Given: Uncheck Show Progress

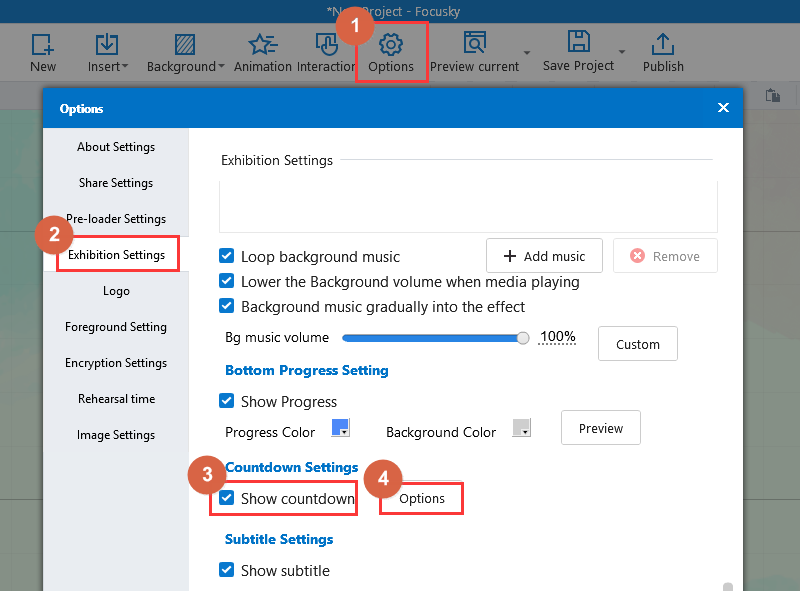Looking at the screenshot, I should (x=227, y=401).
